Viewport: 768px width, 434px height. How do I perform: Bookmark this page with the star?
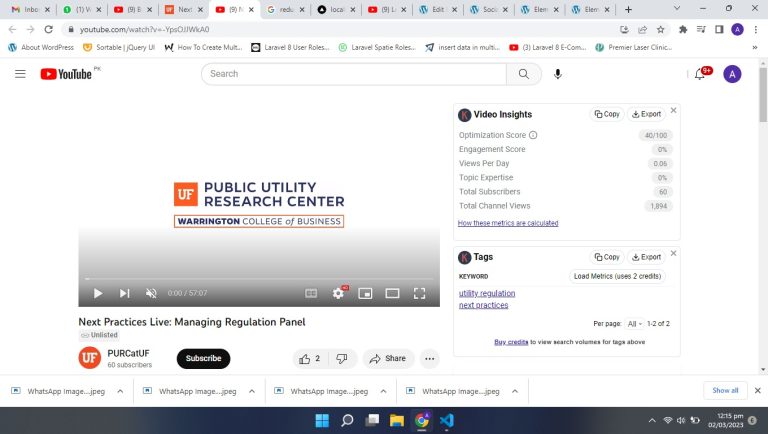click(x=660, y=29)
